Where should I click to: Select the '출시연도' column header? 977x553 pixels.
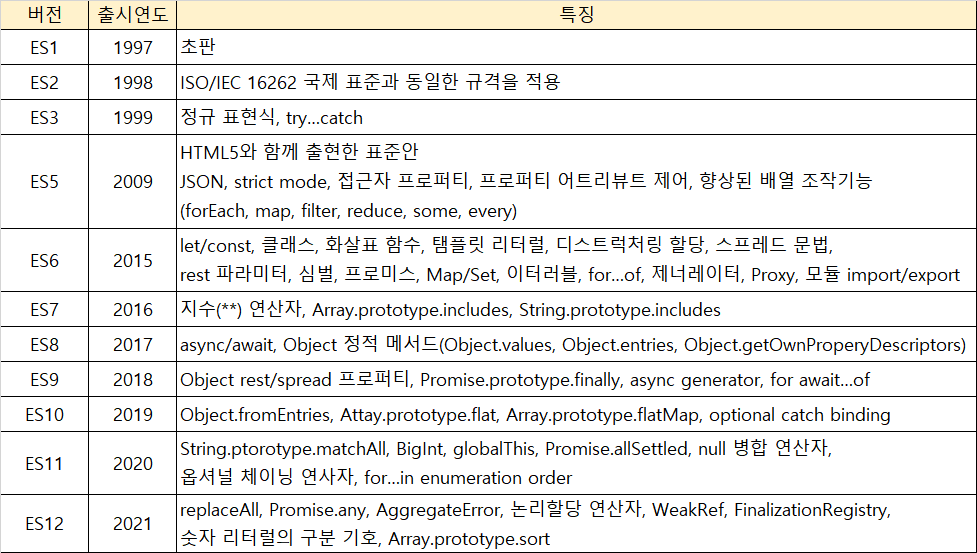[x=133, y=15]
